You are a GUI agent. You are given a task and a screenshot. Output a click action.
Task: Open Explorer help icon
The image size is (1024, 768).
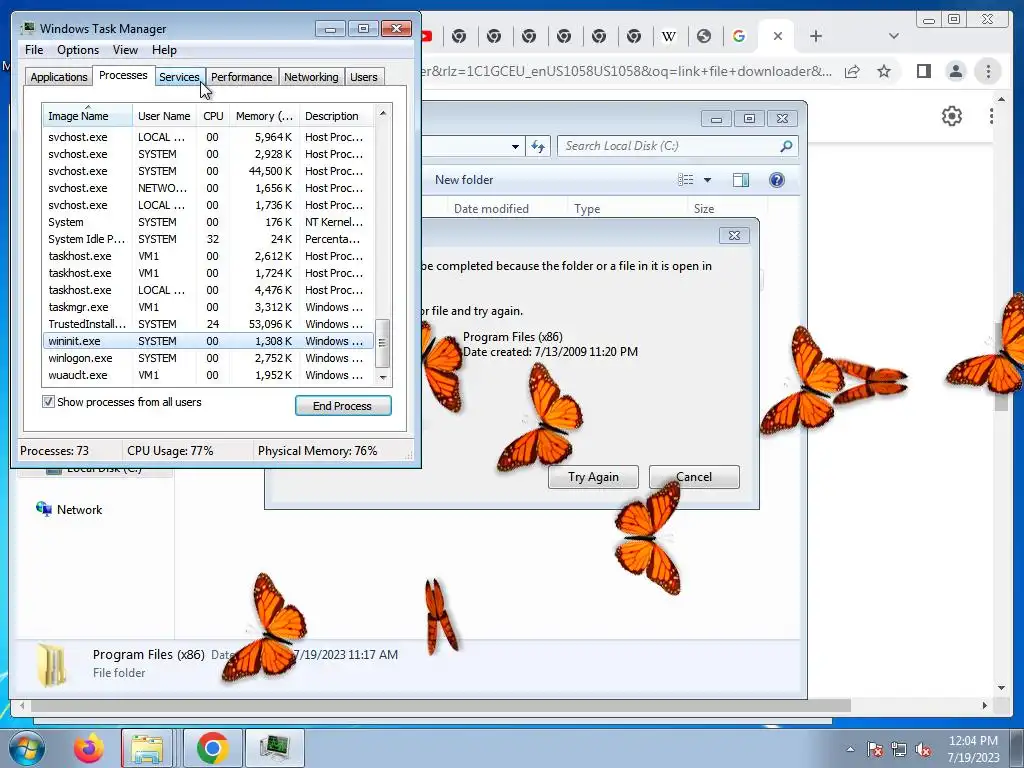(776, 180)
